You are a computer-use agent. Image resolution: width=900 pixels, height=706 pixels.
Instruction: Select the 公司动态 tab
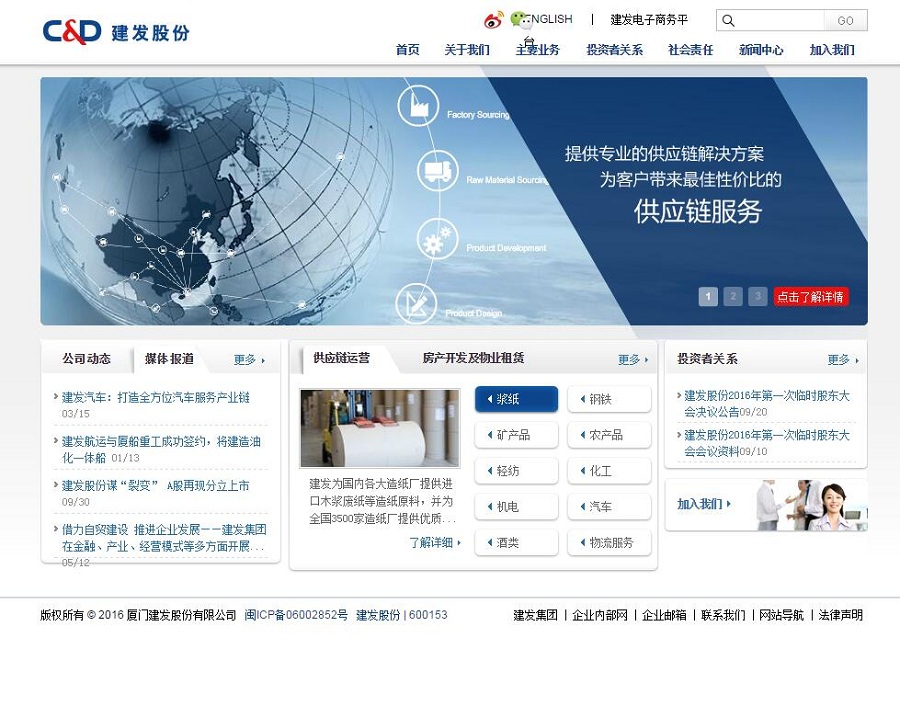pos(87,359)
